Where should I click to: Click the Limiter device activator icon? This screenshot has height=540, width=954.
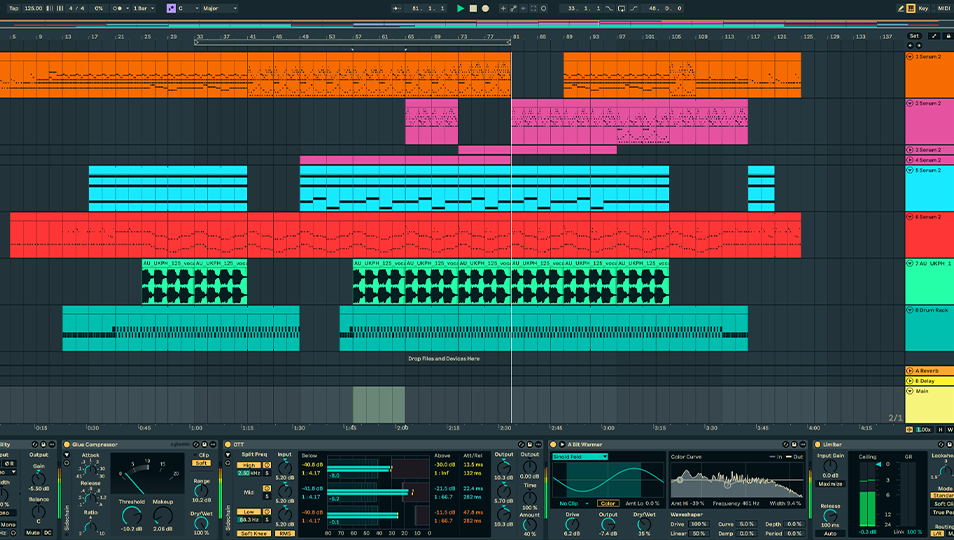(817, 444)
